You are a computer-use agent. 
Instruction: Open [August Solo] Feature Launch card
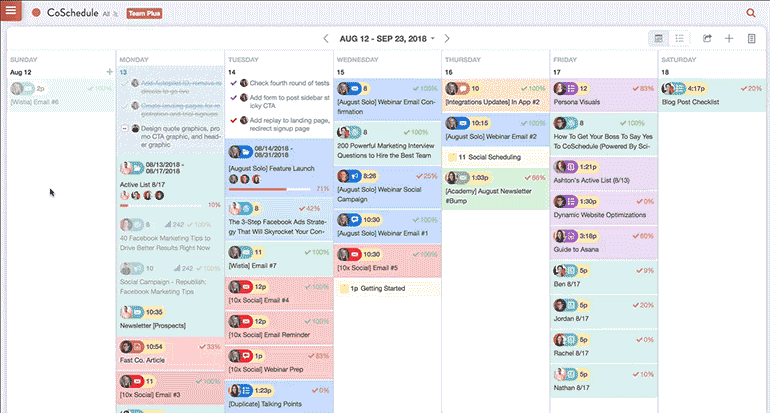279,168
